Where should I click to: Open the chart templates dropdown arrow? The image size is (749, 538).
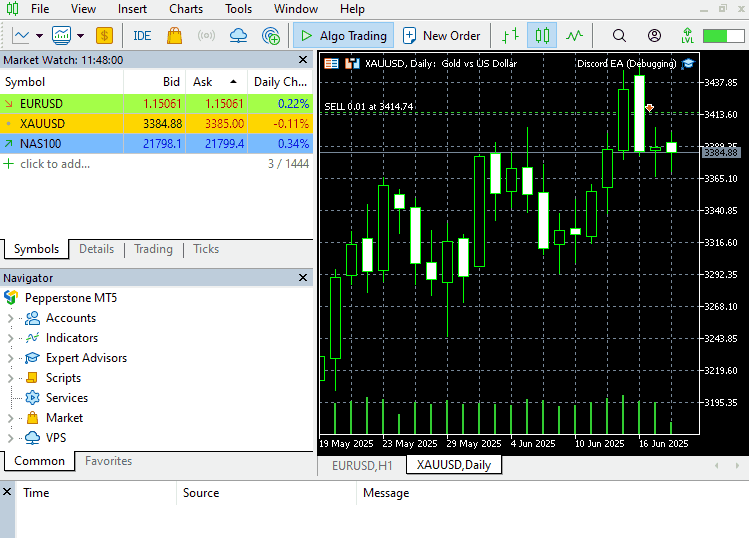tap(39, 36)
